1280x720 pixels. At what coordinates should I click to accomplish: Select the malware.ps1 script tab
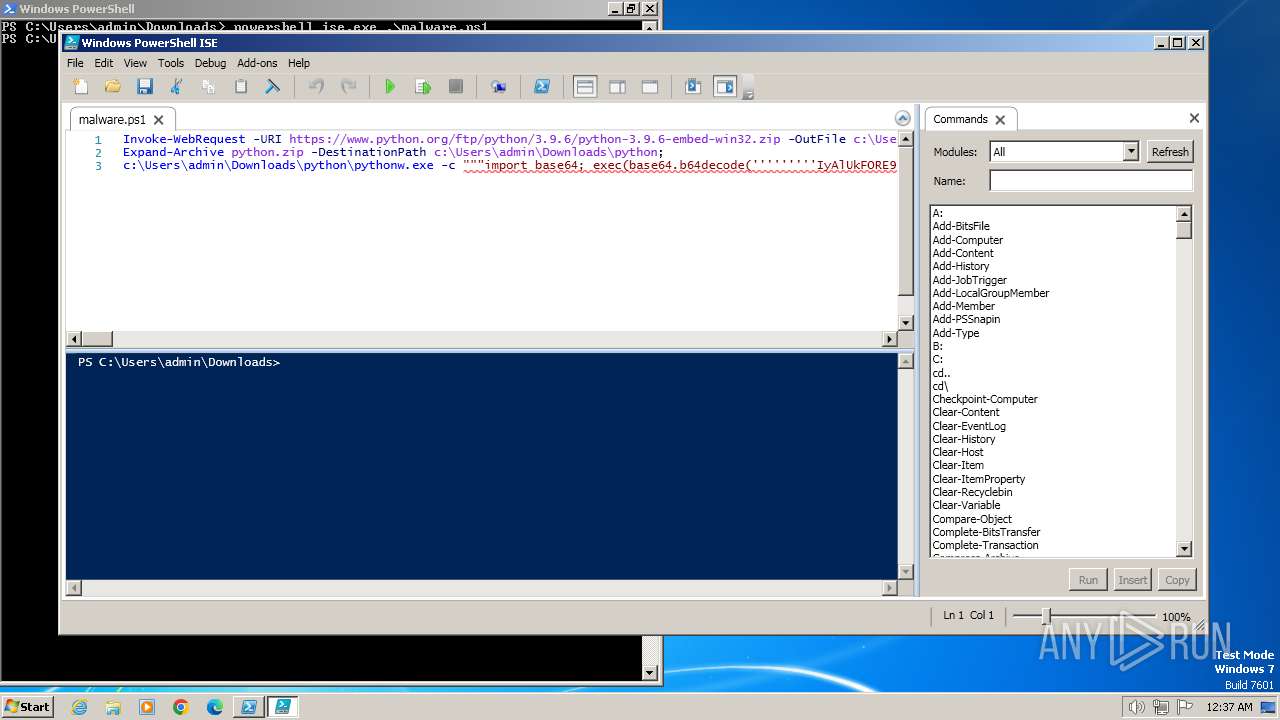coord(112,119)
